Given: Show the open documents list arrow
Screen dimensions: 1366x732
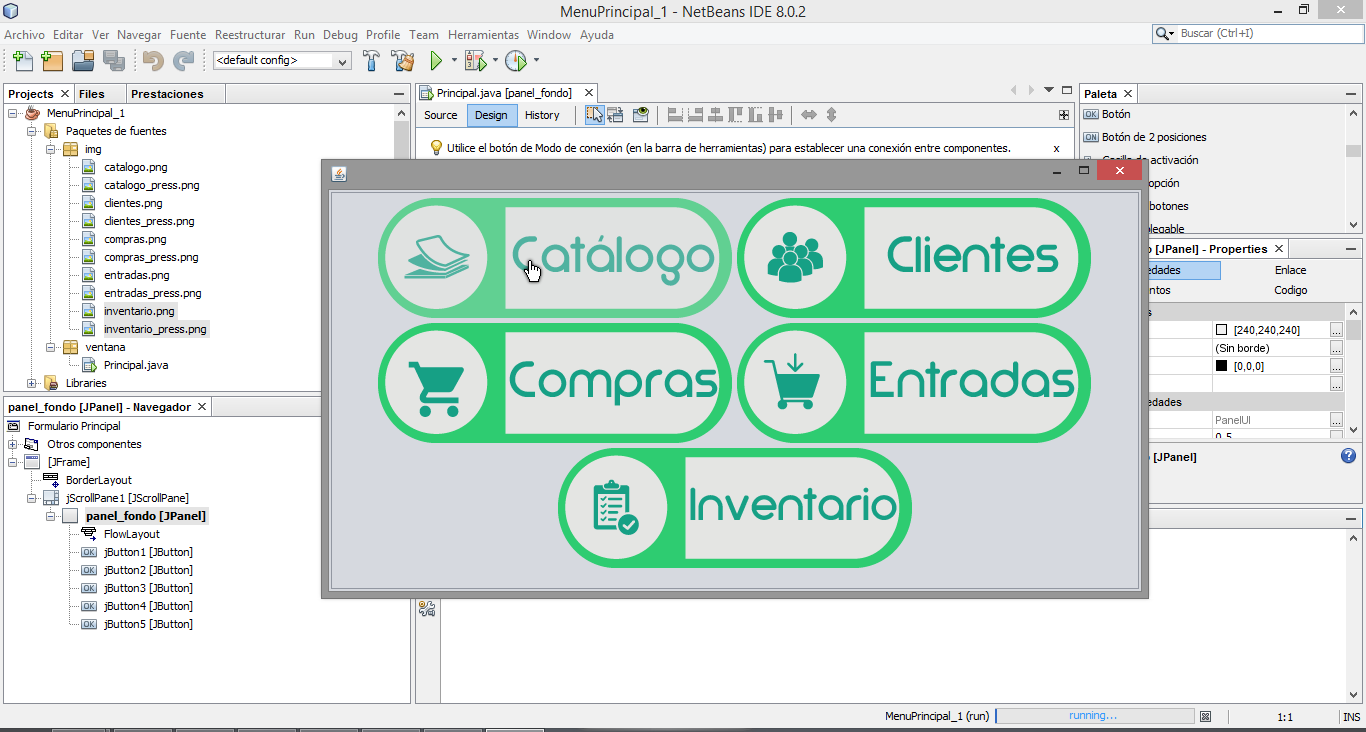Looking at the screenshot, I should 1049,89.
